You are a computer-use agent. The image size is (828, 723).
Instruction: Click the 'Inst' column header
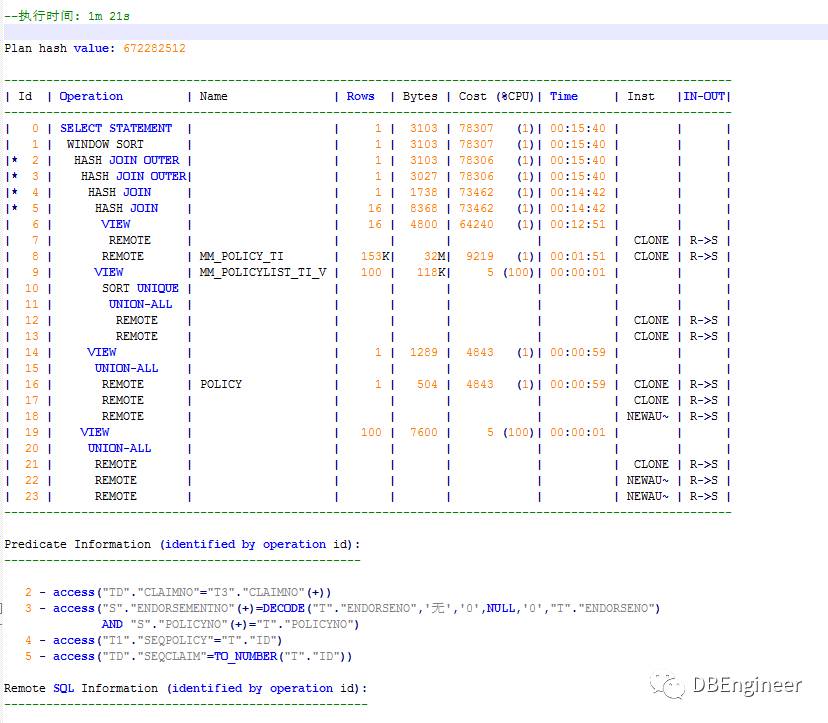[x=641, y=96]
